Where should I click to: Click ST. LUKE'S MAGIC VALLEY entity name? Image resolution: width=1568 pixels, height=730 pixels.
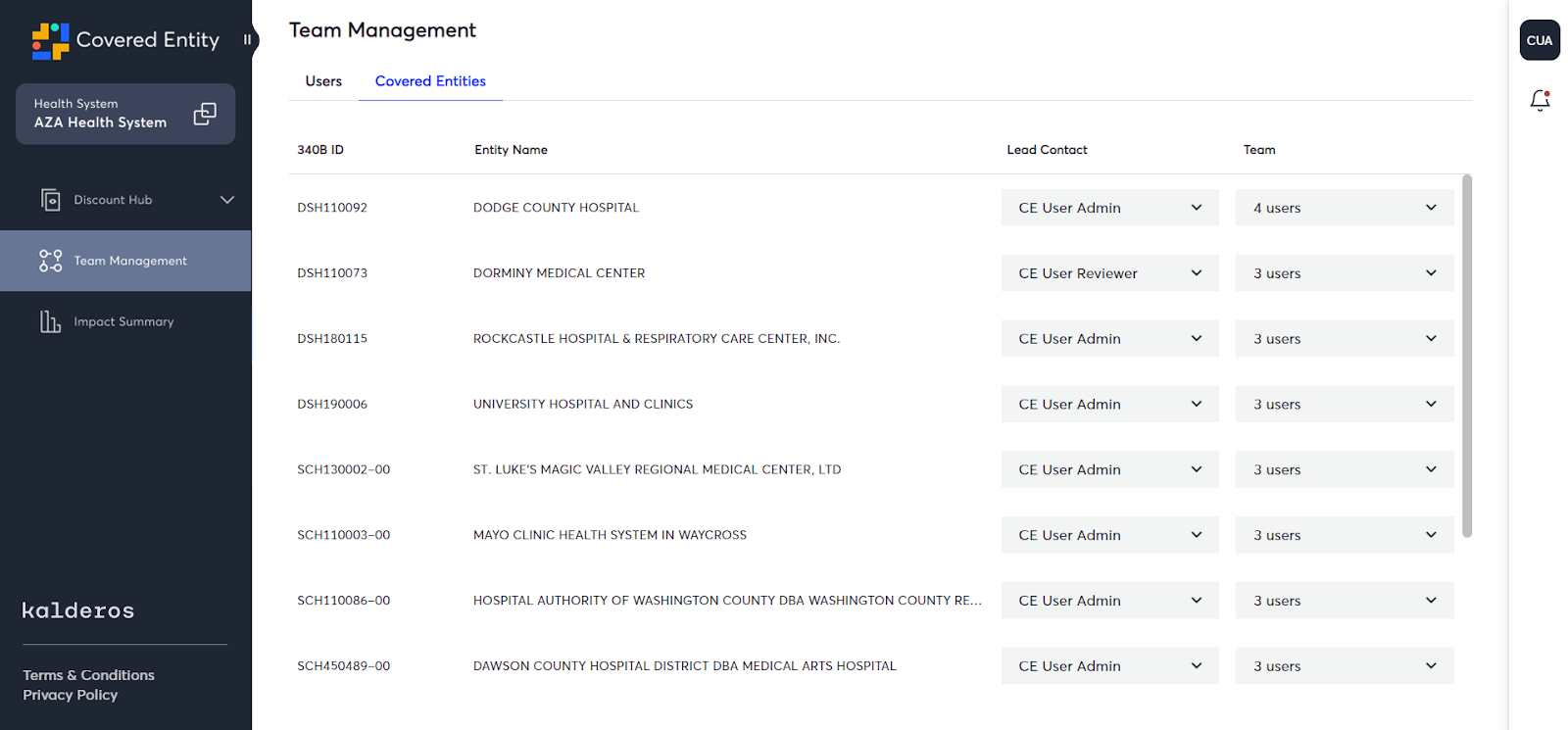pyautogui.click(x=657, y=469)
